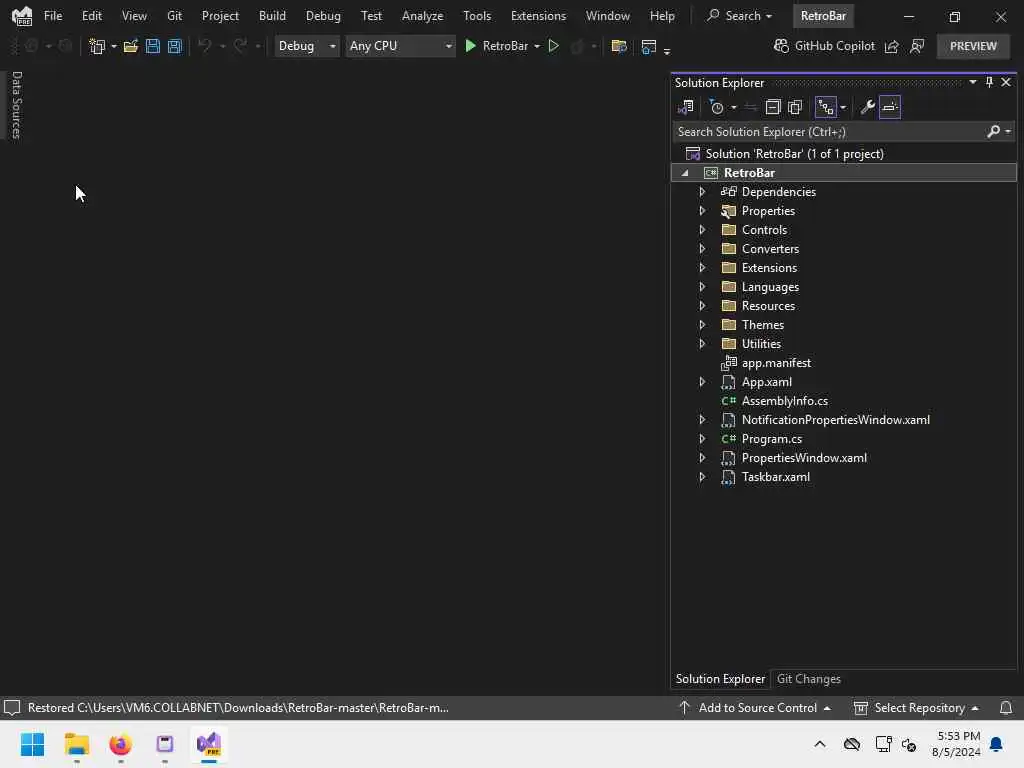The width and height of the screenshot is (1024, 768).
Task: Click the Open File toolbar icon
Action: 131,46
